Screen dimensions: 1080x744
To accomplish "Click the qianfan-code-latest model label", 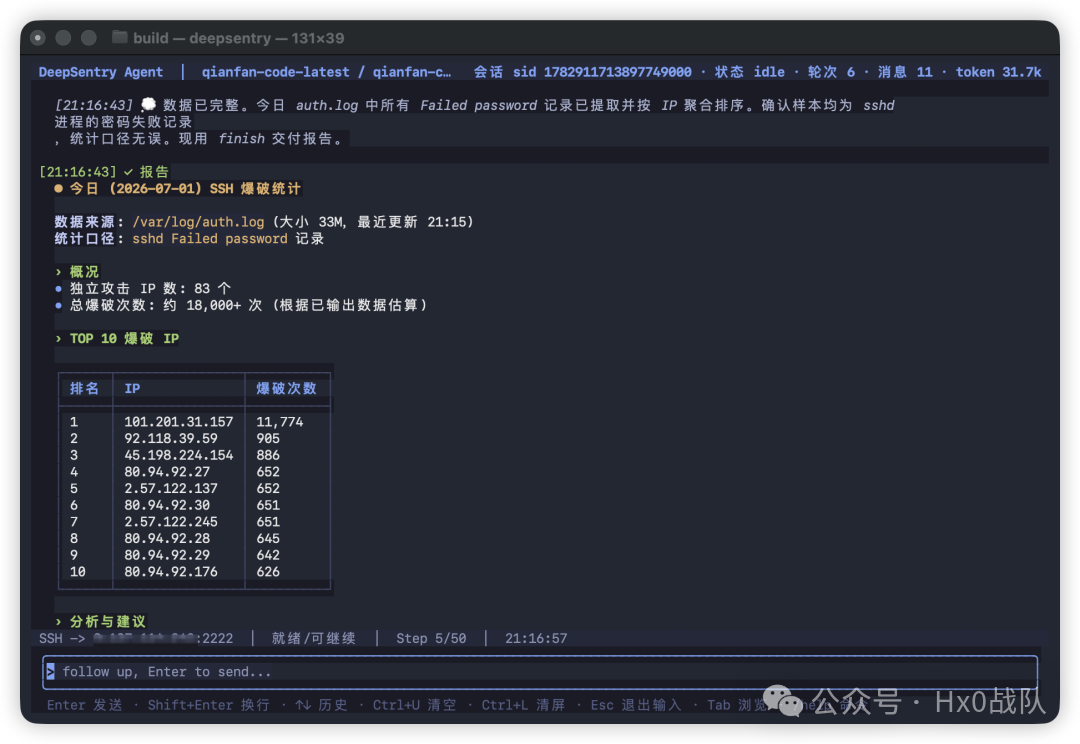I will point(276,72).
